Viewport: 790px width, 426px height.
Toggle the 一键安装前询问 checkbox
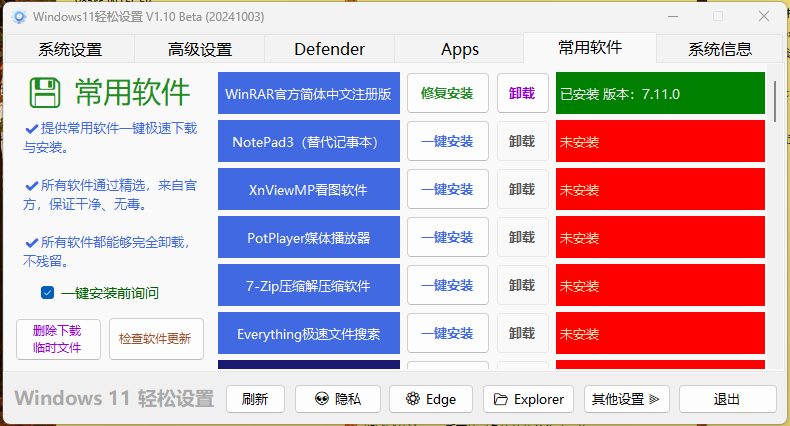coord(47,293)
